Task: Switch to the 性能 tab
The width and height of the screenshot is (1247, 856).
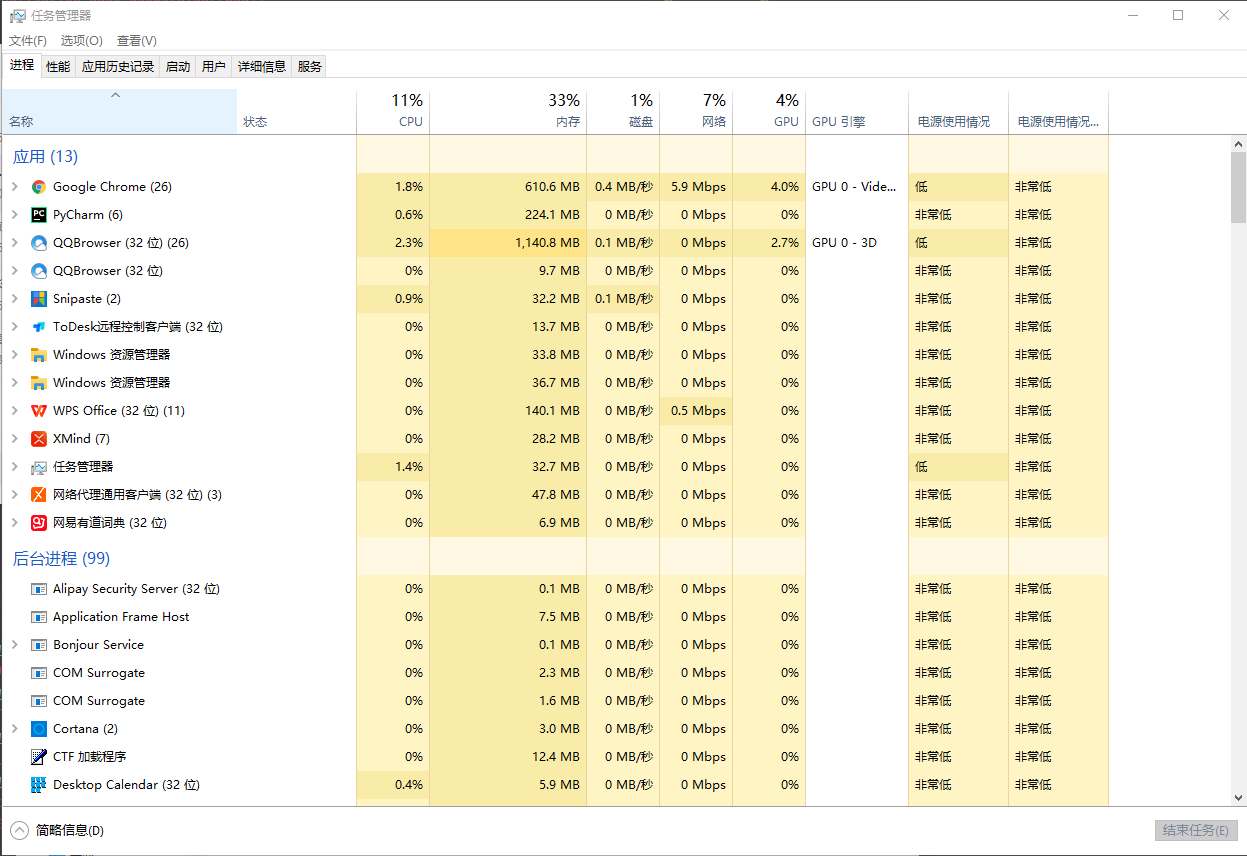Action: click(58, 66)
